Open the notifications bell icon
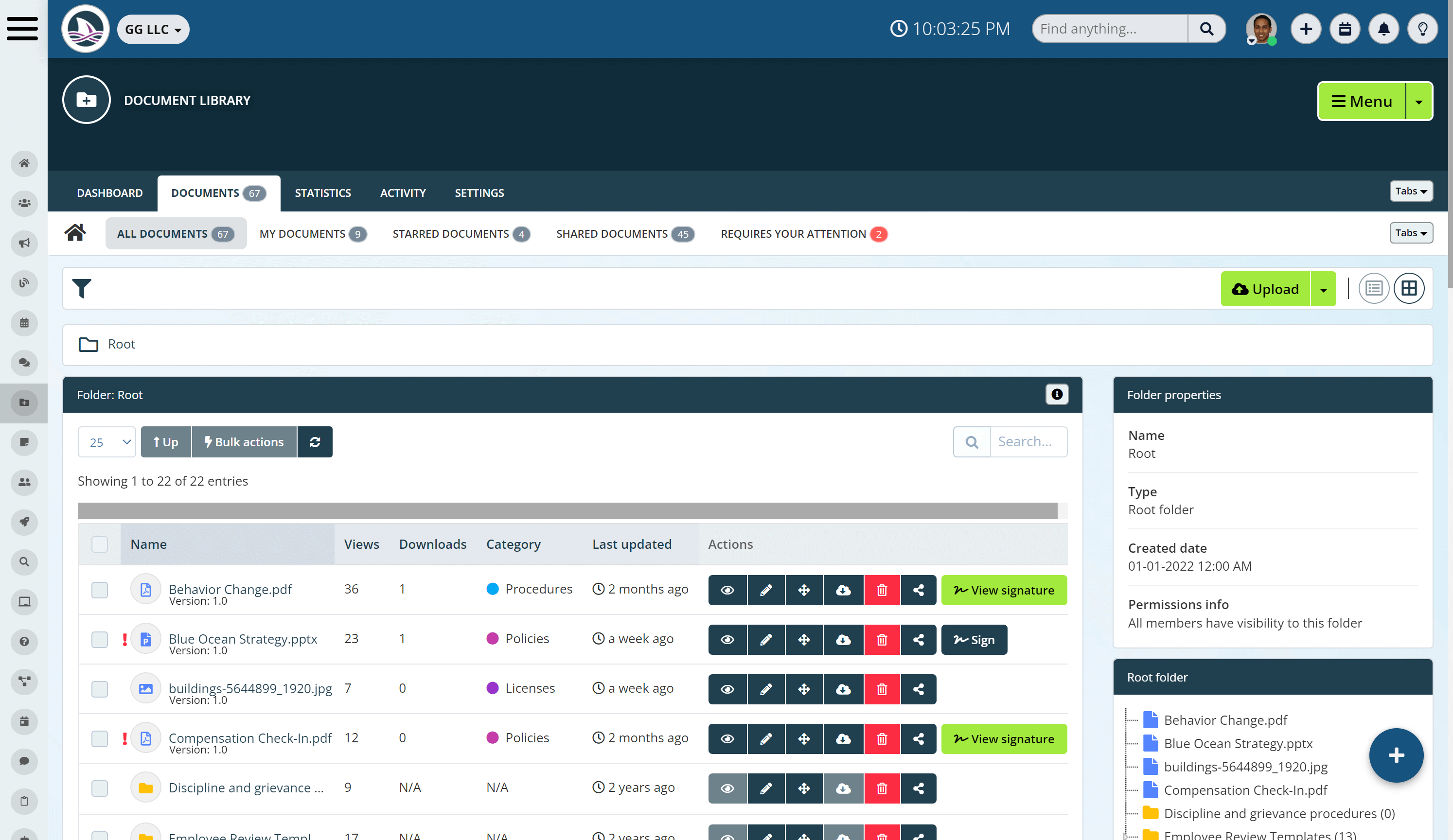This screenshot has height=840, width=1453. (1383, 29)
